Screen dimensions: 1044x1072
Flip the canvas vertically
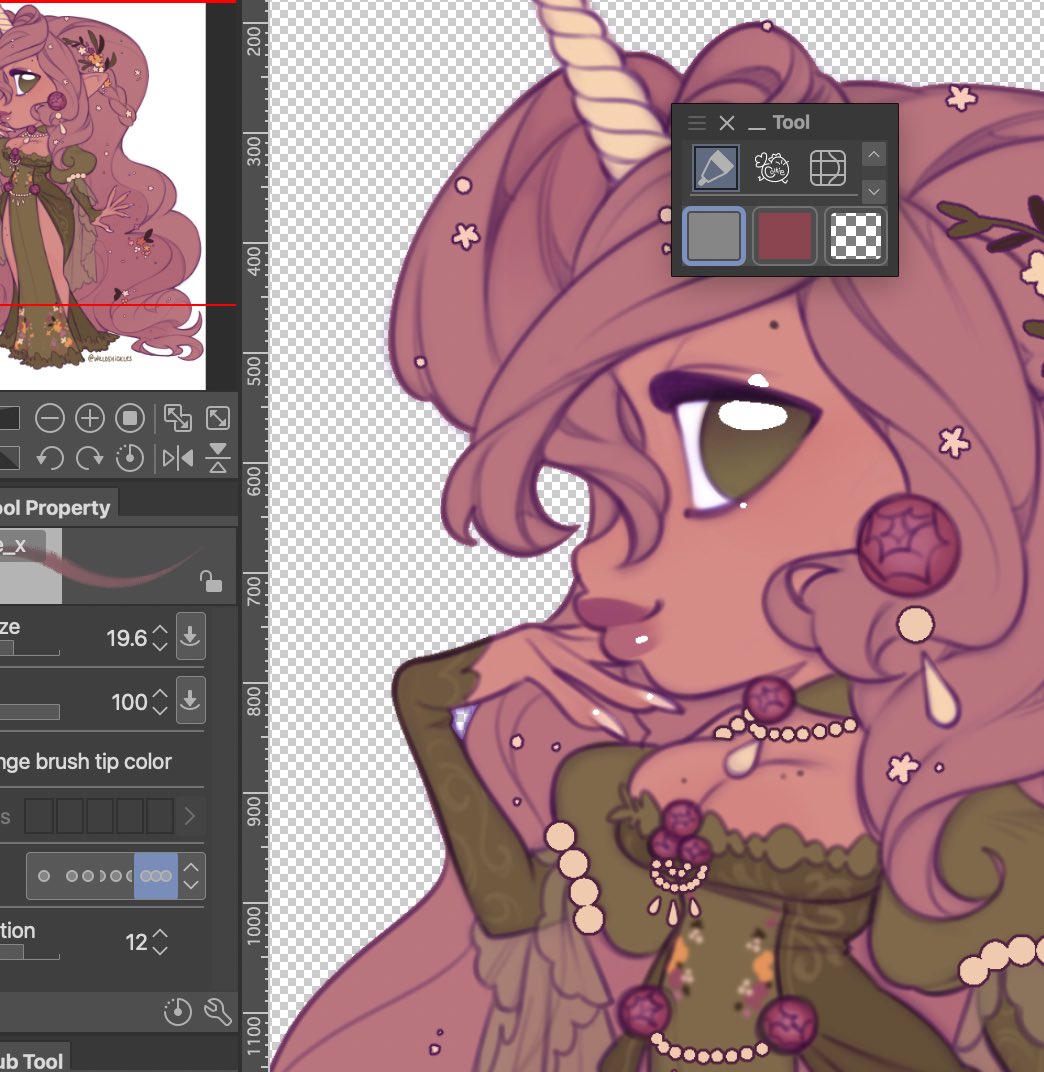pyautogui.click(x=218, y=458)
